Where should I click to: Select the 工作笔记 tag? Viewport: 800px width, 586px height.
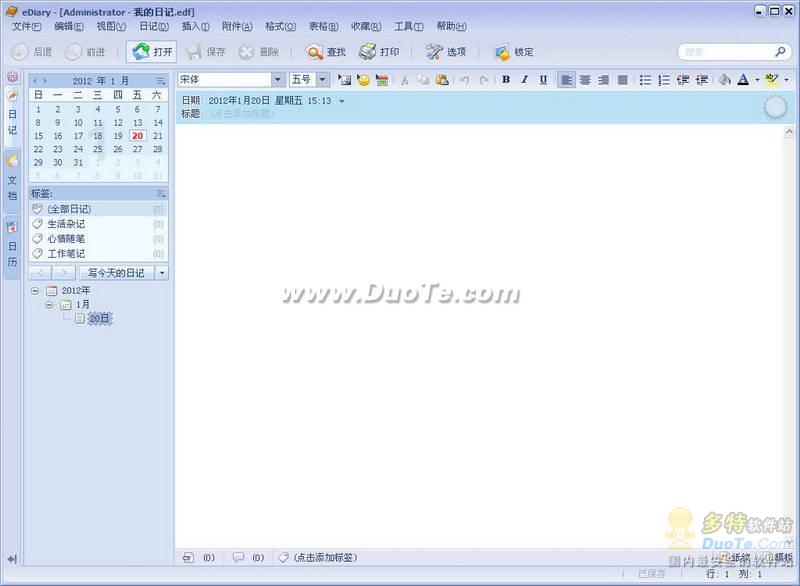(x=98, y=253)
